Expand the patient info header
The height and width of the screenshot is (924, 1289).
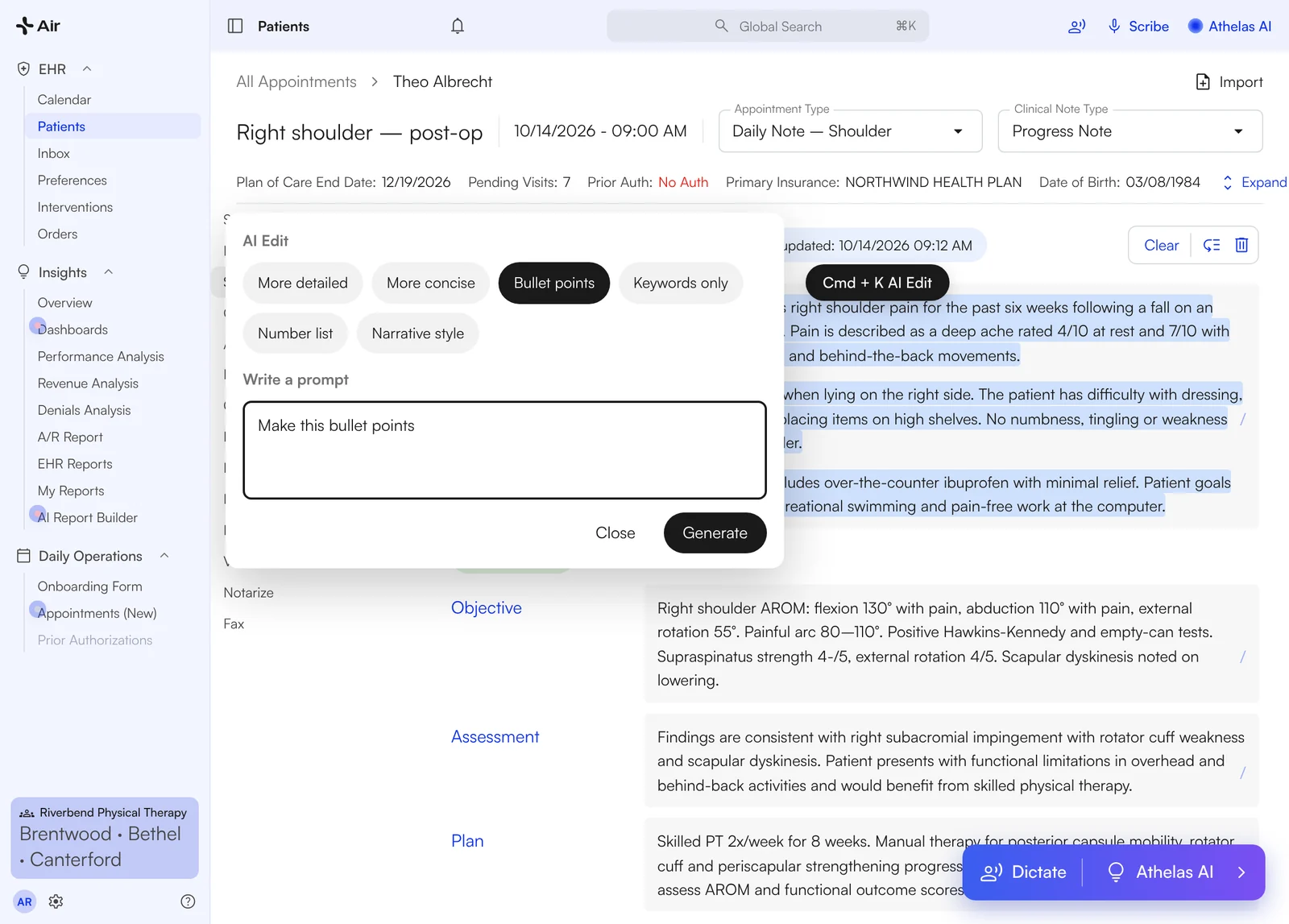pyautogui.click(x=1255, y=183)
